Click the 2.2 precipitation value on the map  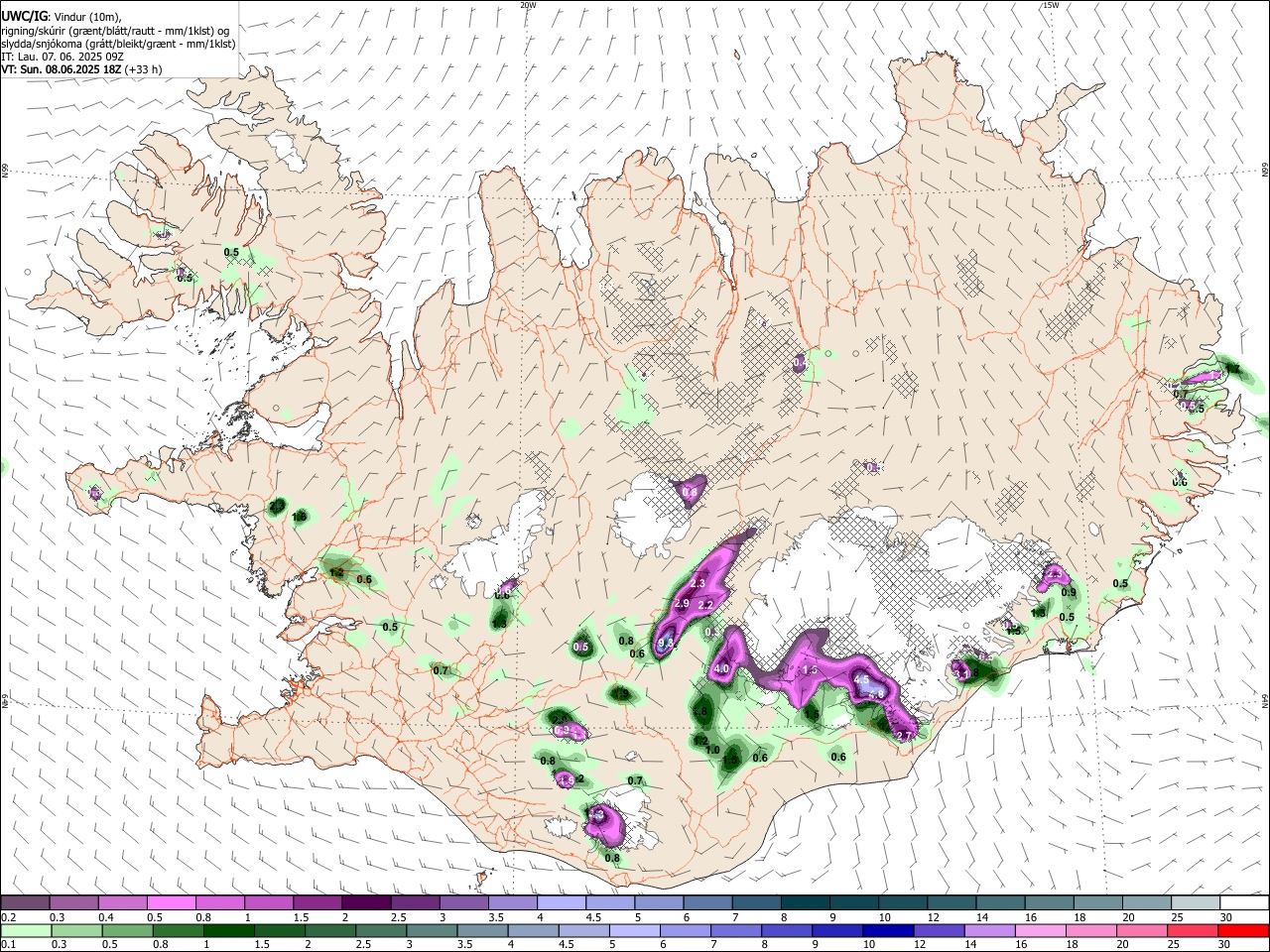[706, 605]
